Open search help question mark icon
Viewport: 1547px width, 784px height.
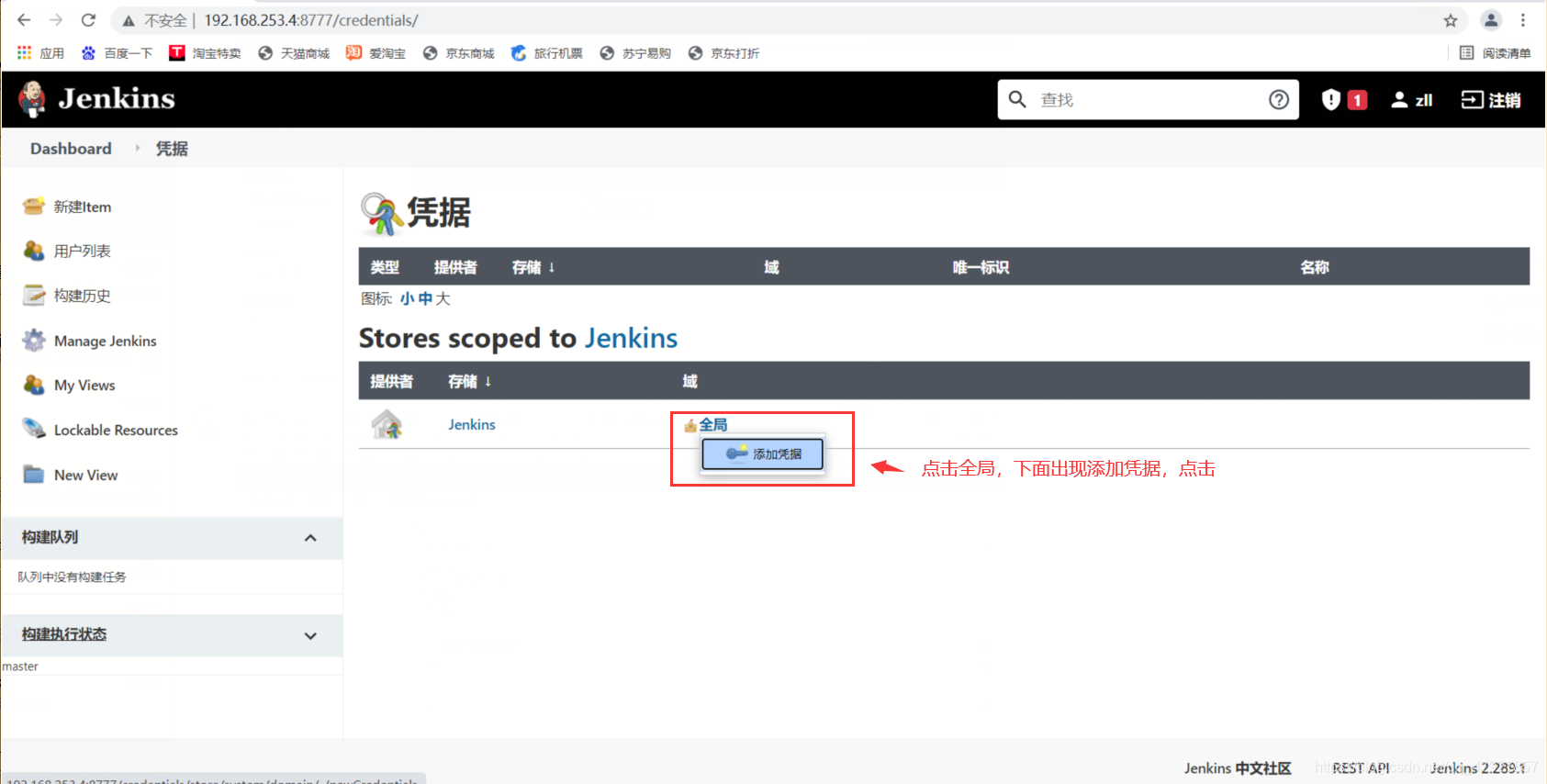tap(1279, 99)
